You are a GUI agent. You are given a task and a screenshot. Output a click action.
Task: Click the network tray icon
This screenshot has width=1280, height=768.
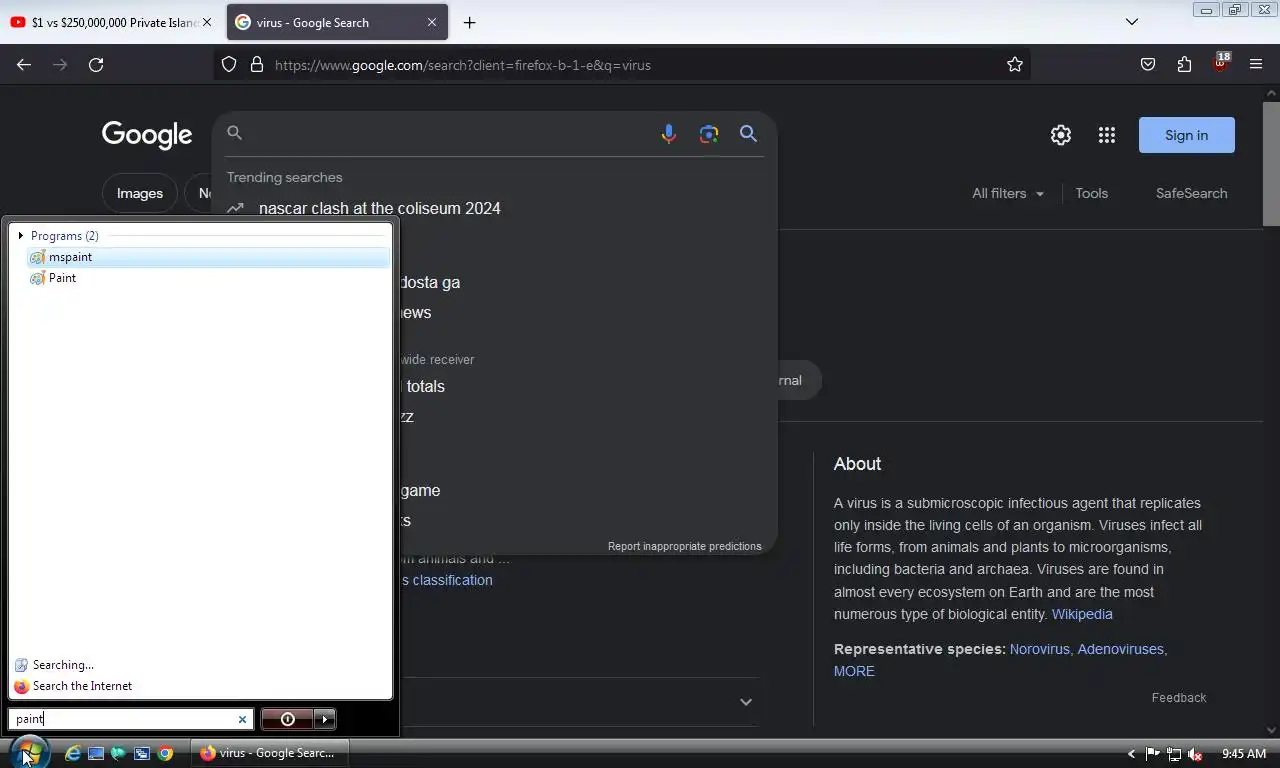1174,754
